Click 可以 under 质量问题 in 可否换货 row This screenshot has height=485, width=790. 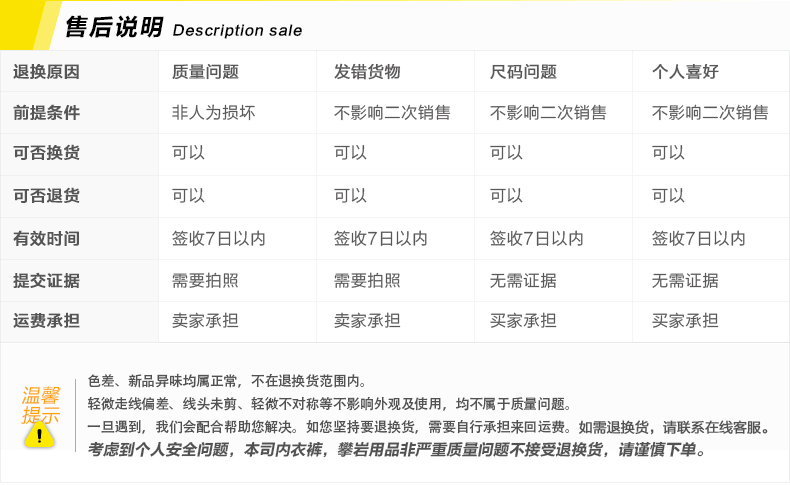188,153
